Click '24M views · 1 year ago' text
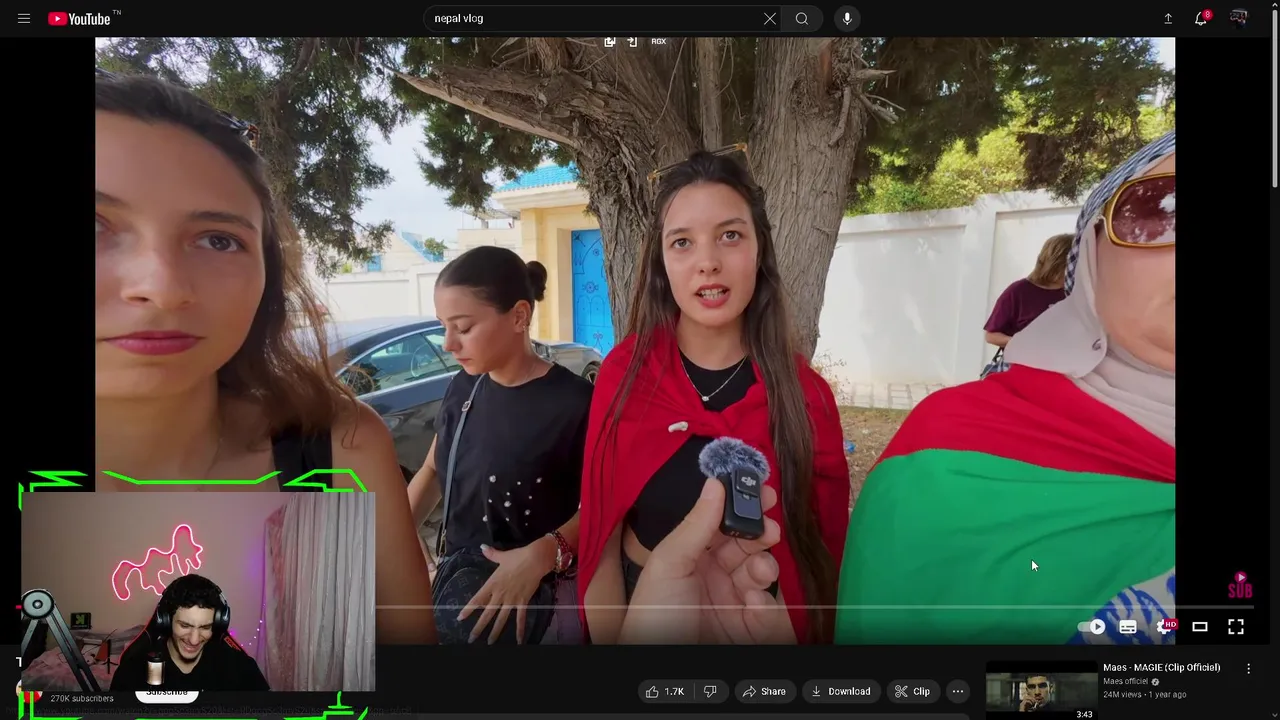 [x=1144, y=694]
